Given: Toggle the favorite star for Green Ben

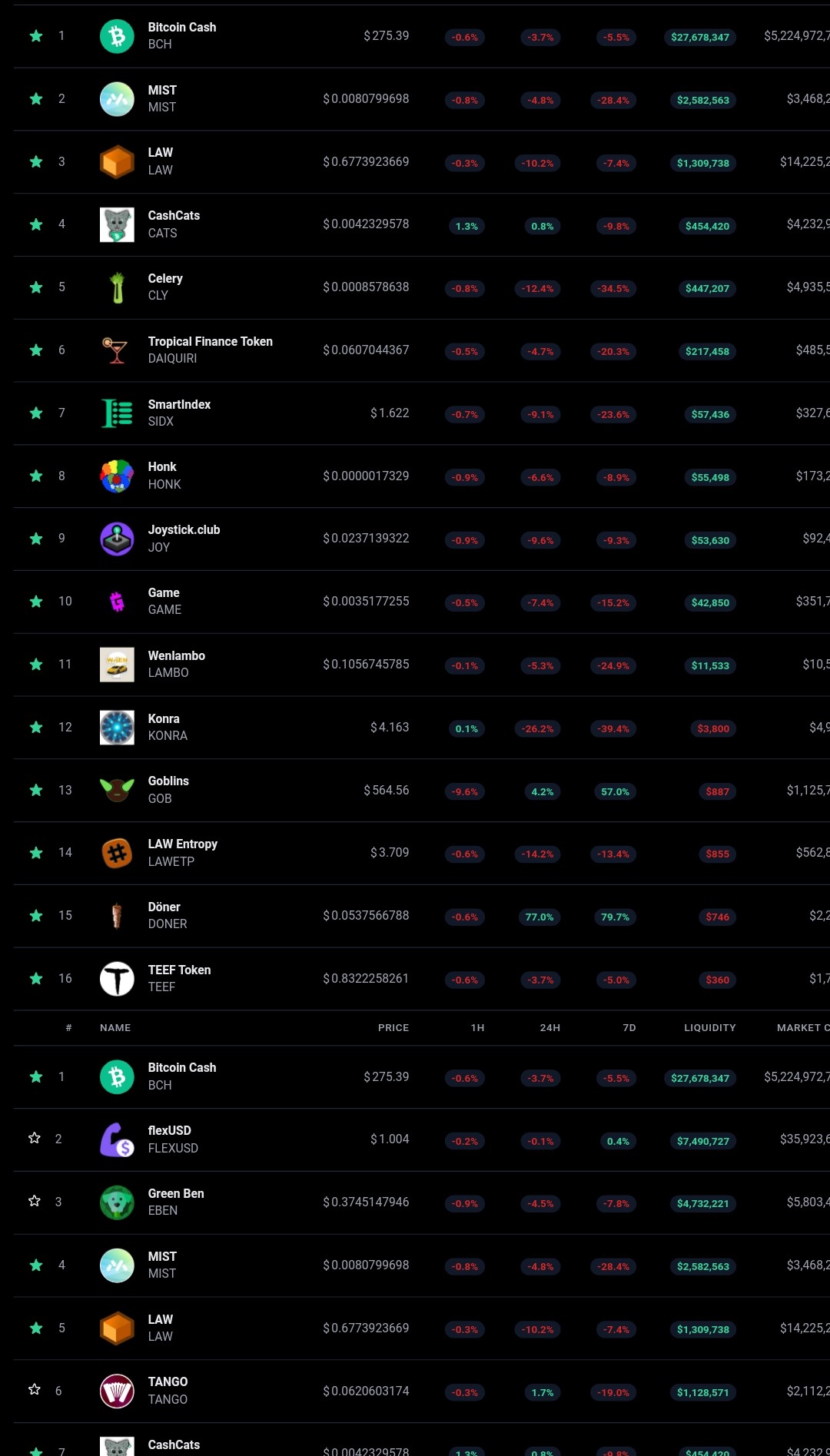Looking at the screenshot, I should (x=35, y=1201).
